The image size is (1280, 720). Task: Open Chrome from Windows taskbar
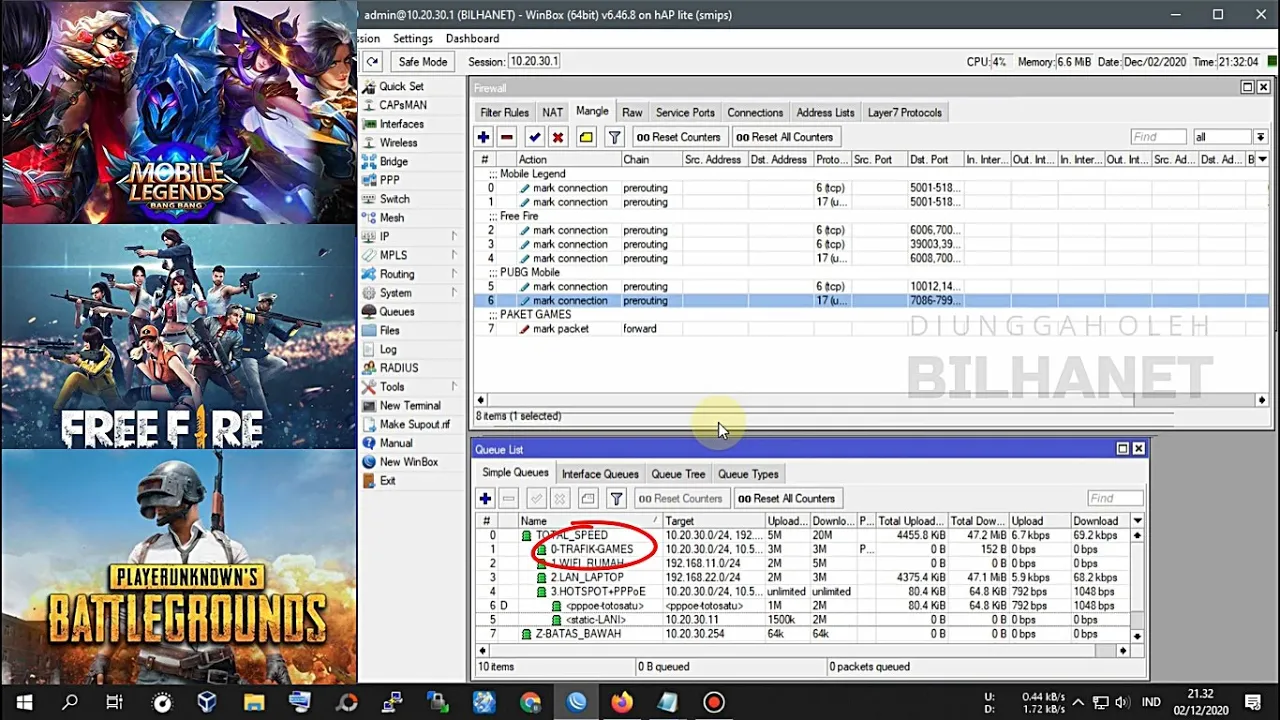[x=530, y=702]
